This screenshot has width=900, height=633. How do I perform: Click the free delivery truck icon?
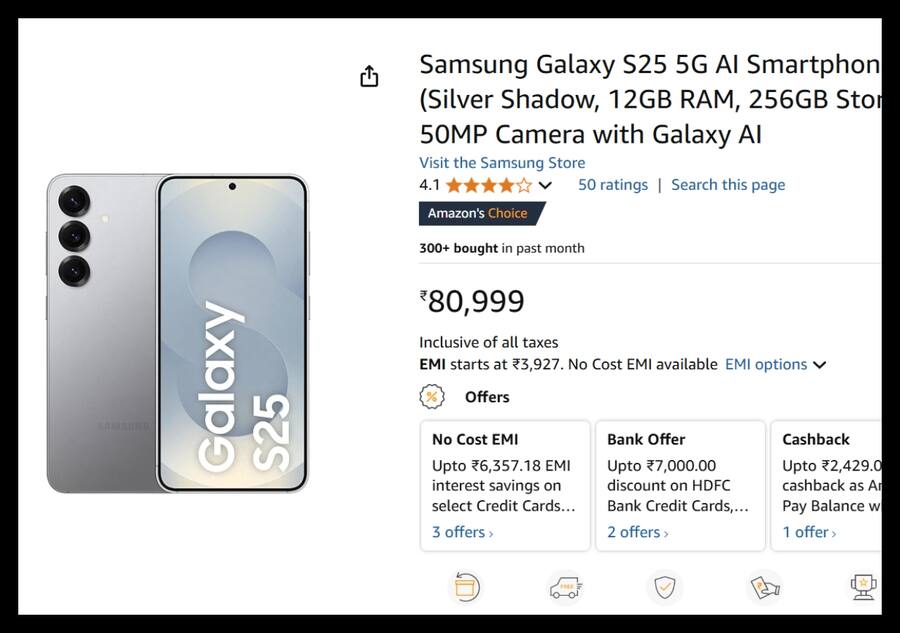tap(565, 587)
